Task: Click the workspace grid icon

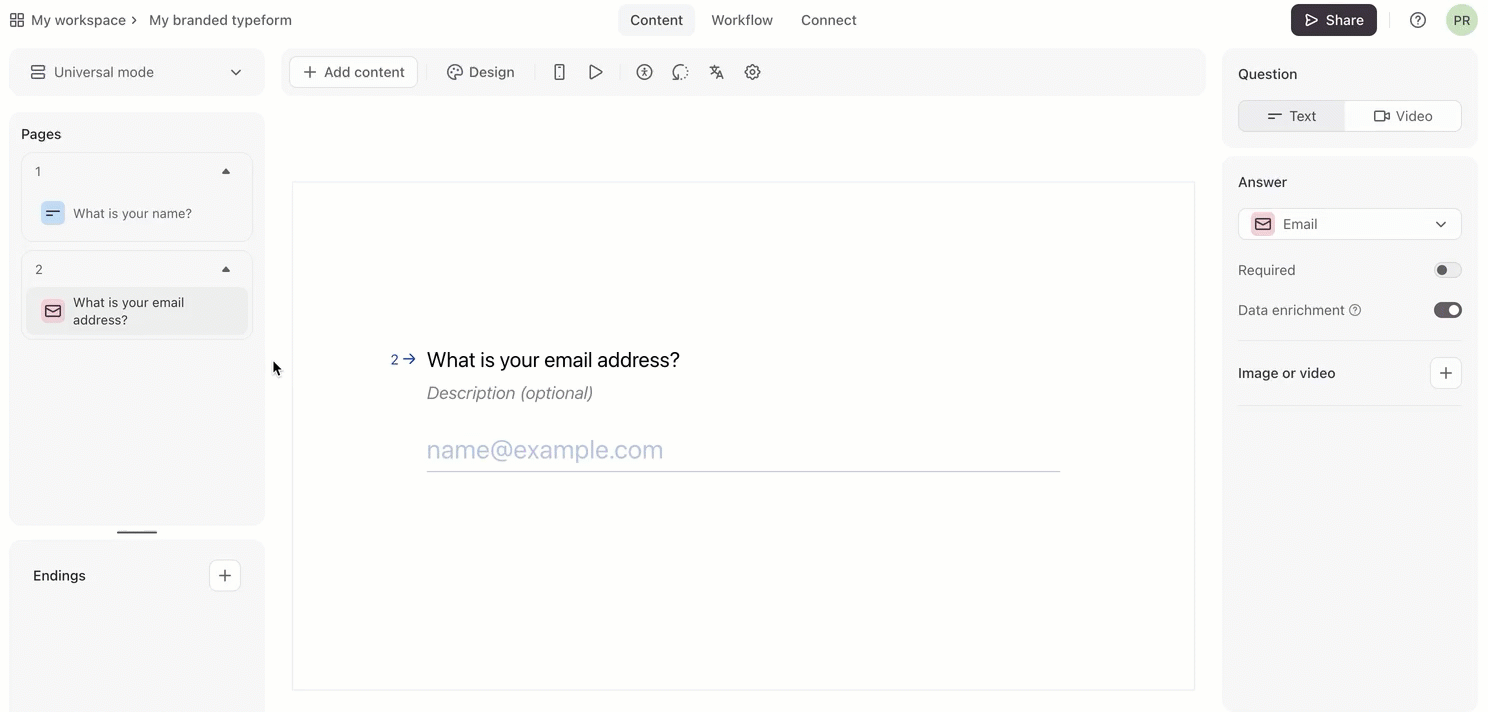Action: click(17, 20)
